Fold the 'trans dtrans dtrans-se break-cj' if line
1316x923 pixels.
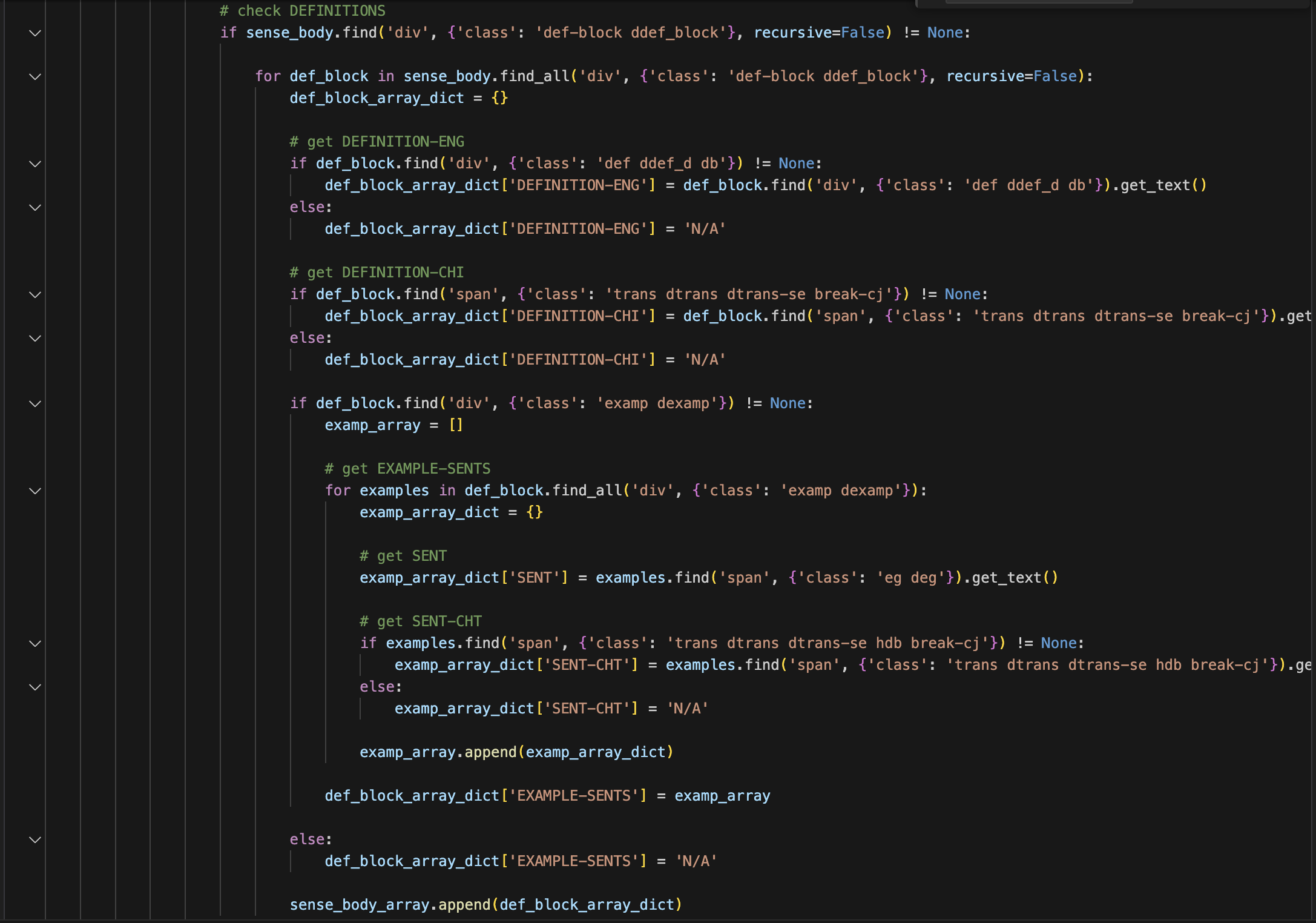pos(35,294)
